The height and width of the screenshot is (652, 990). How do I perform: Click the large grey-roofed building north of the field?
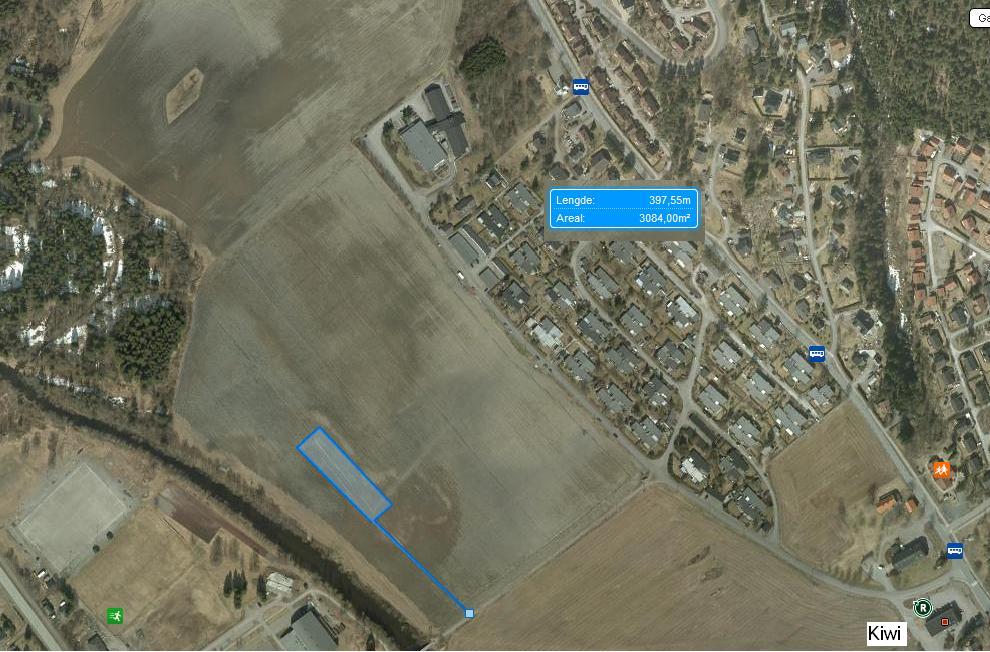tap(422, 145)
